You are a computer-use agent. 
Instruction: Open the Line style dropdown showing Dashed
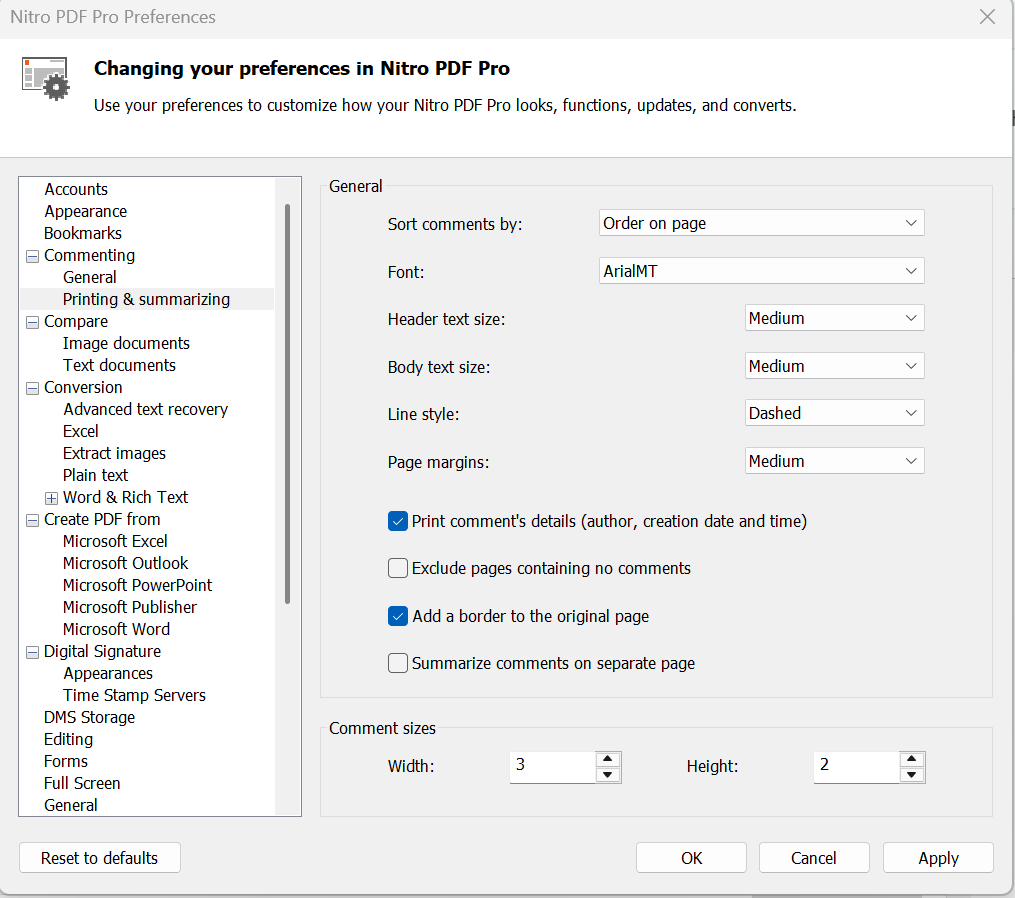[834, 413]
